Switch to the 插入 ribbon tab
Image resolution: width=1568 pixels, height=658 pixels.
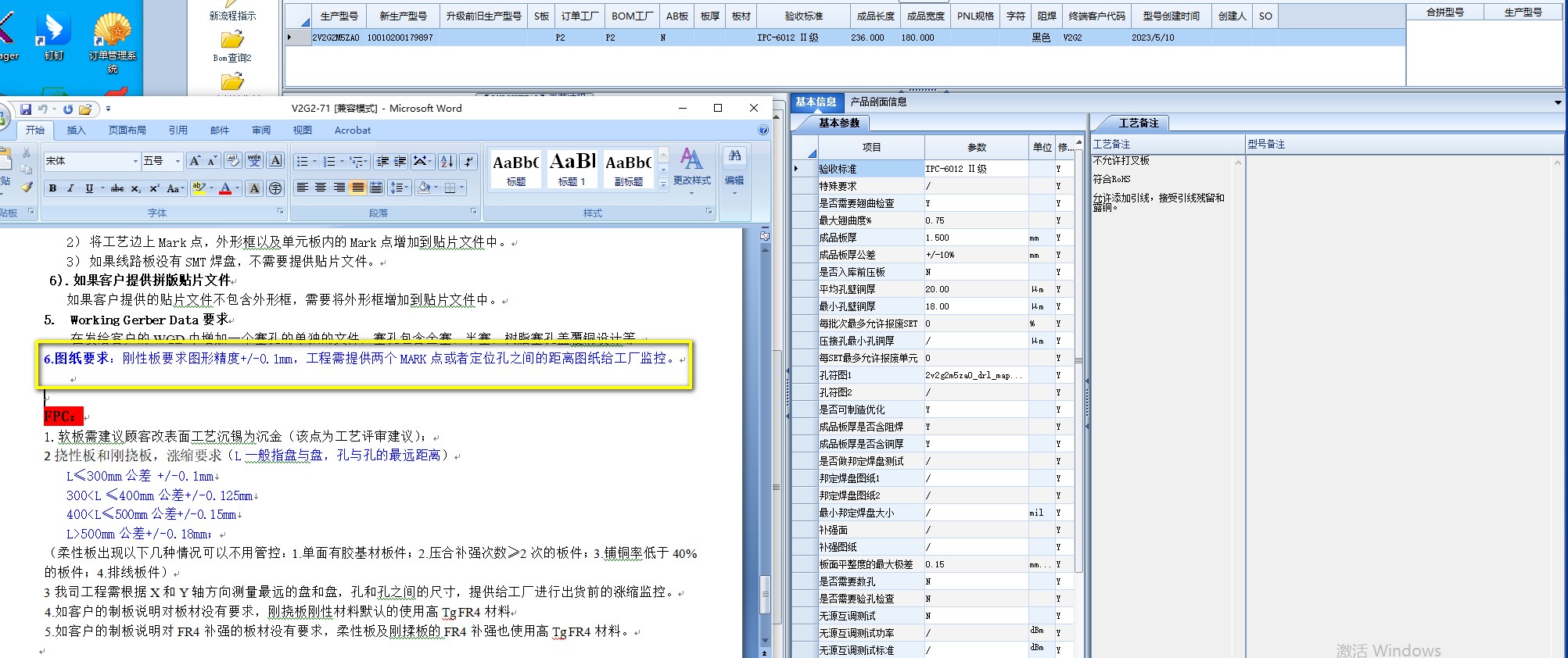[76, 131]
